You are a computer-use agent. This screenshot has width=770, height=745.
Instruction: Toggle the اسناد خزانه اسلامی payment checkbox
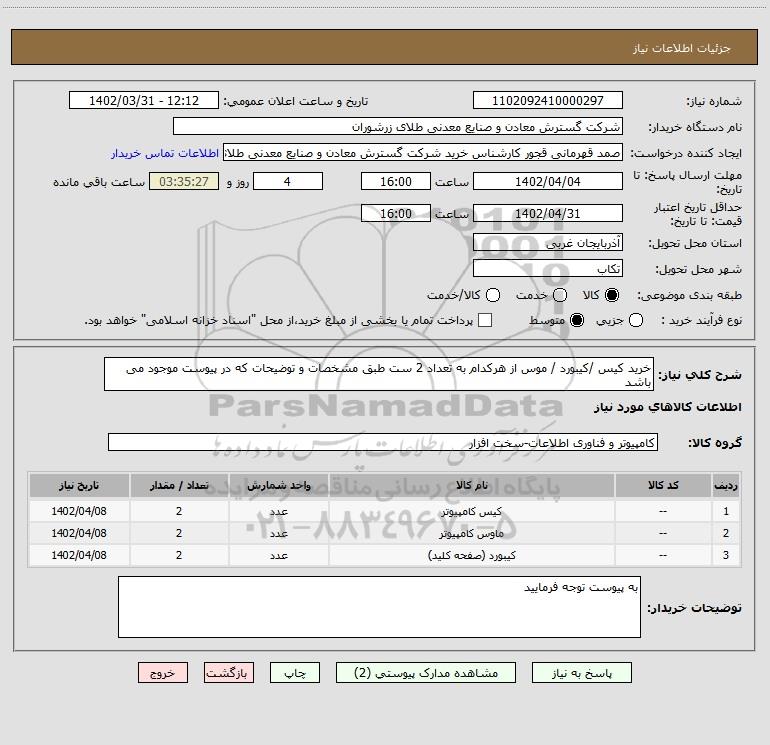(x=485, y=320)
